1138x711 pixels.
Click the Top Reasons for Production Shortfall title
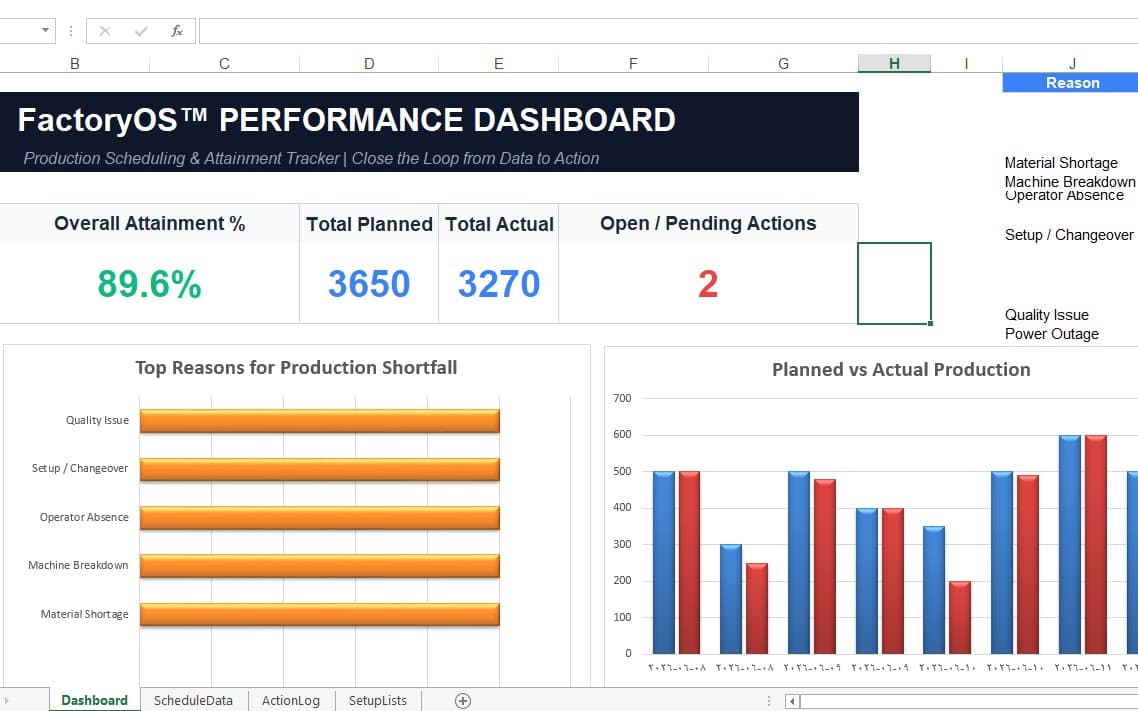pyautogui.click(x=296, y=368)
